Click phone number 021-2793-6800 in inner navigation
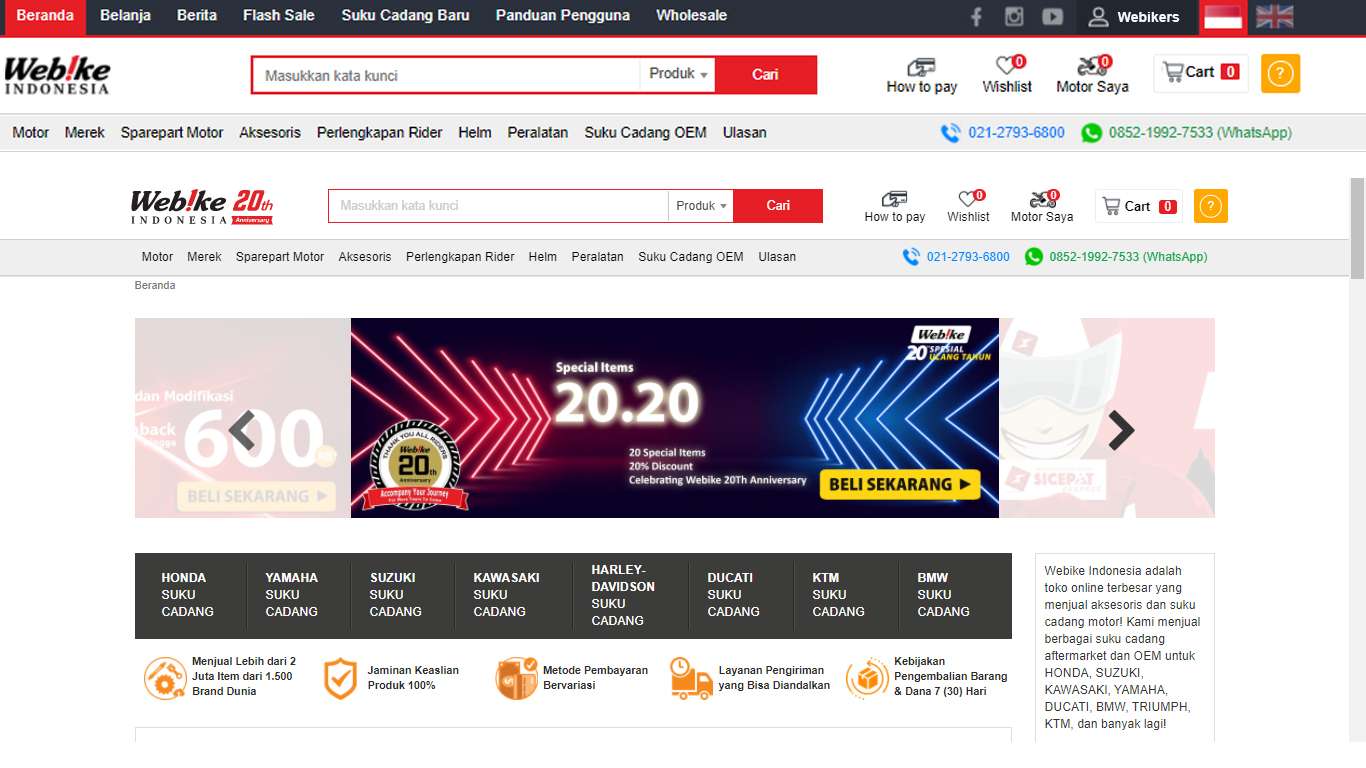Image resolution: width=1366 pixels, height=768 pixels. (x=956, y=257)
